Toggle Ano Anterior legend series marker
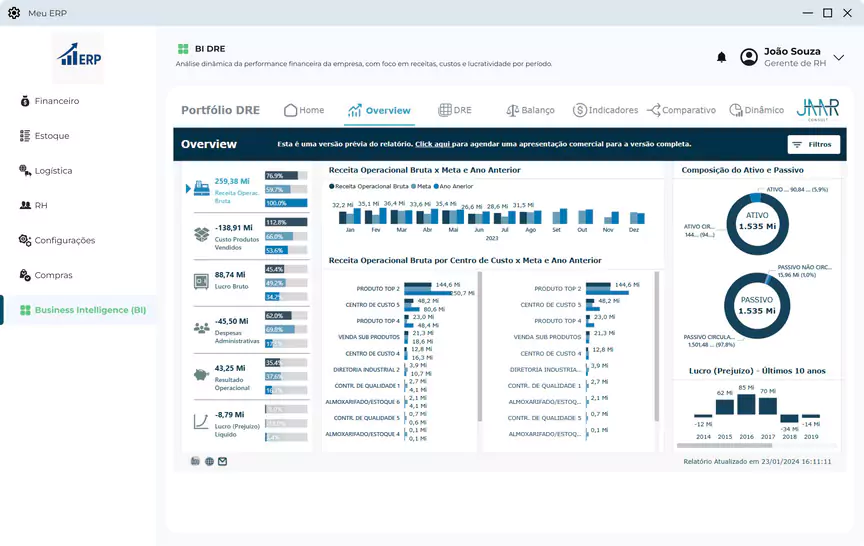This screenshot has width=864, height=546. (x=436, y=186)
